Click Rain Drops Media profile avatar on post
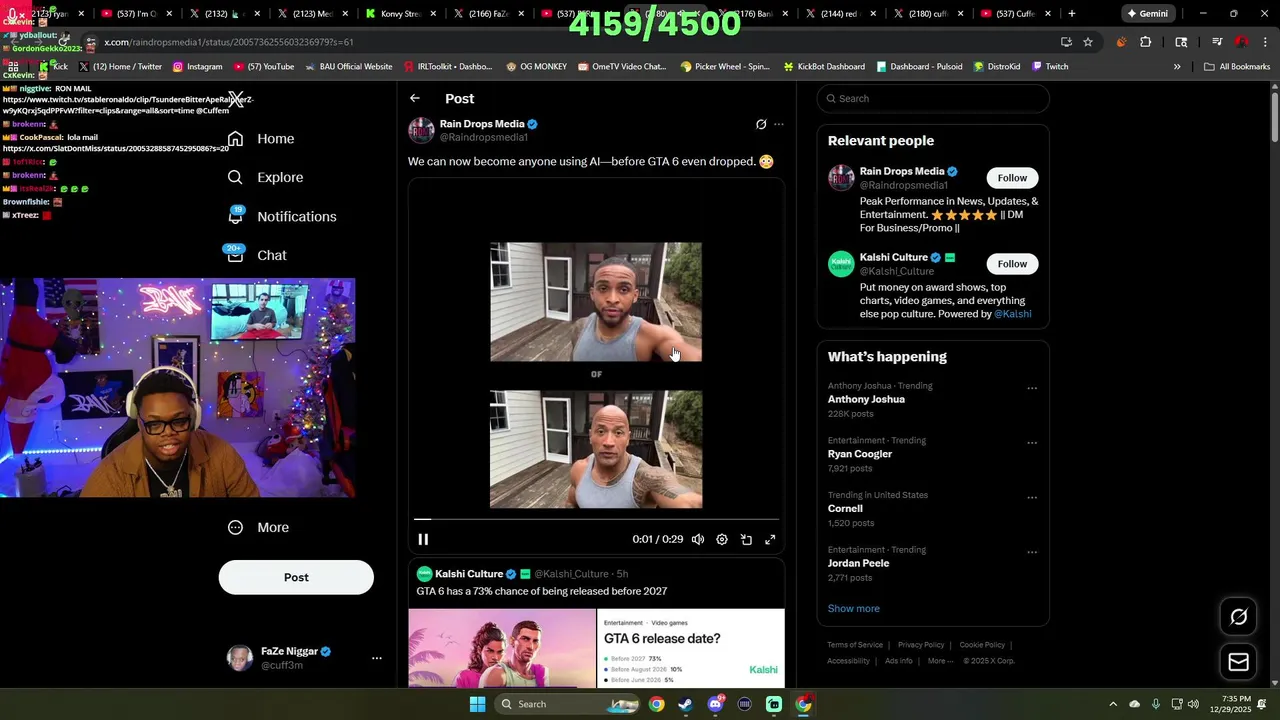The height and width of the screenshot is (720, 1280). click(x=421, y=130)
